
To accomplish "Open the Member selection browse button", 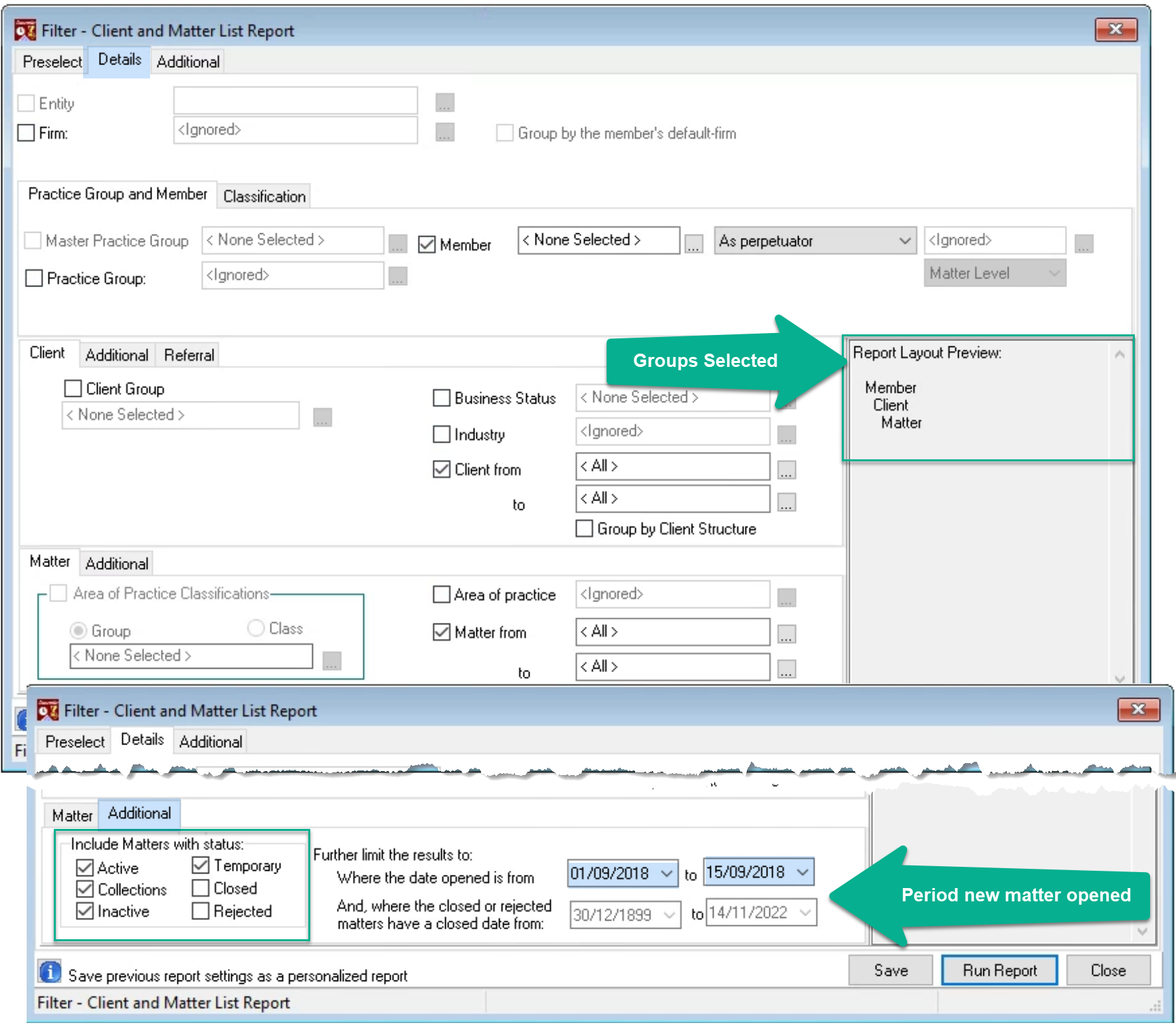I will click(694, 244).
